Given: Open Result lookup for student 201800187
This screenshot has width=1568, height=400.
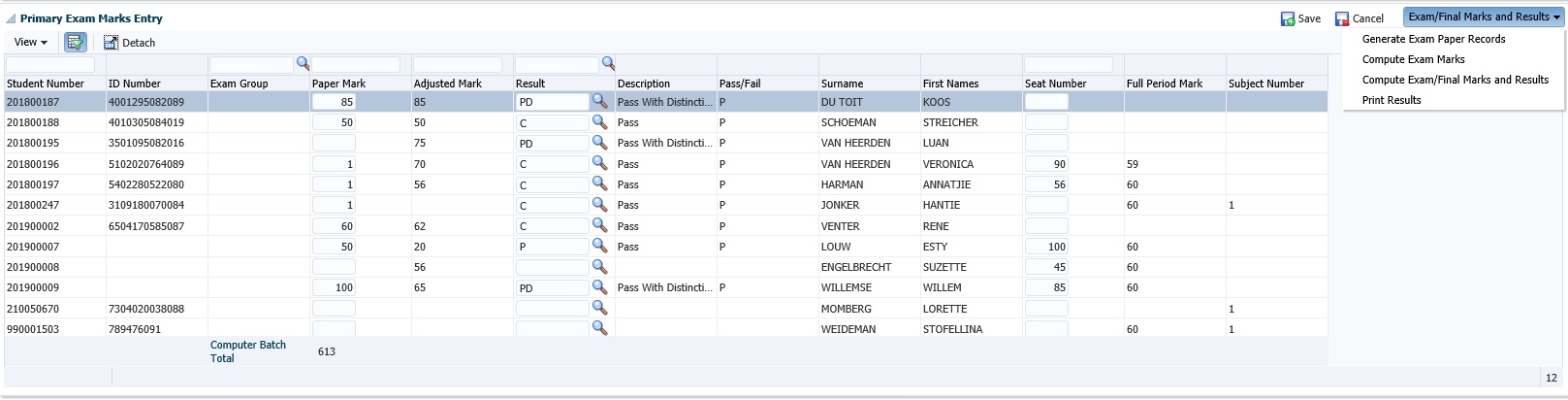Looking at the screenshot, I should (x=599, y=101).
